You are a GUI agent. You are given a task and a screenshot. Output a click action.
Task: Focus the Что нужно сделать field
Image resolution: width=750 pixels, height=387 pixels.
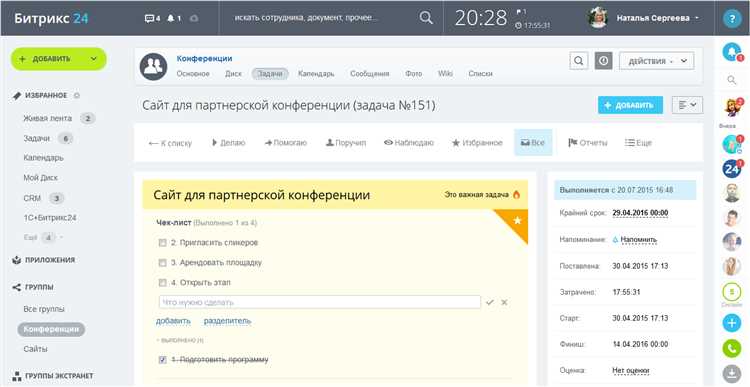pyautogui.click(x=320, y=302)
